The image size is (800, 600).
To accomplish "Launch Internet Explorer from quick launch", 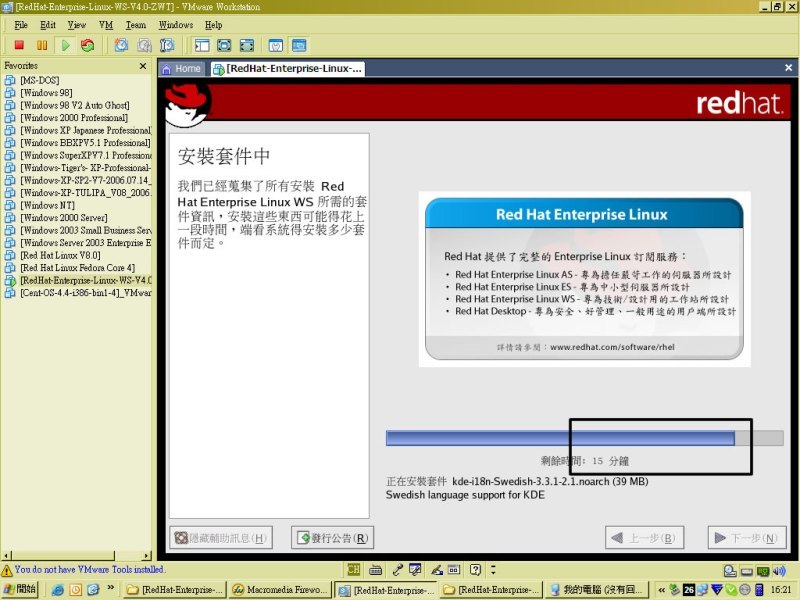I will pos(58,590).
